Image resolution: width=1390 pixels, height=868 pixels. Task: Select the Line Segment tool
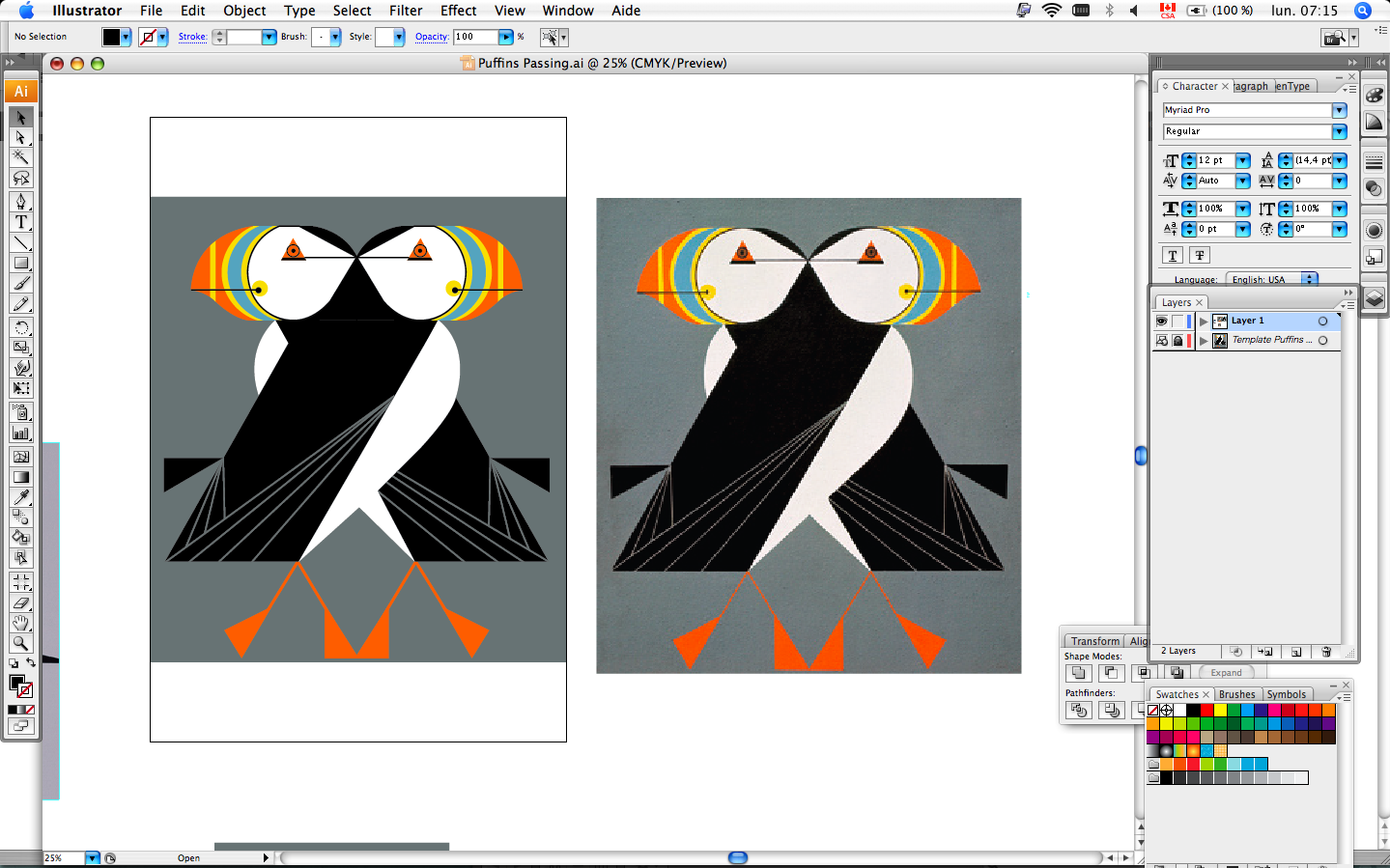(x=21, y=242)
